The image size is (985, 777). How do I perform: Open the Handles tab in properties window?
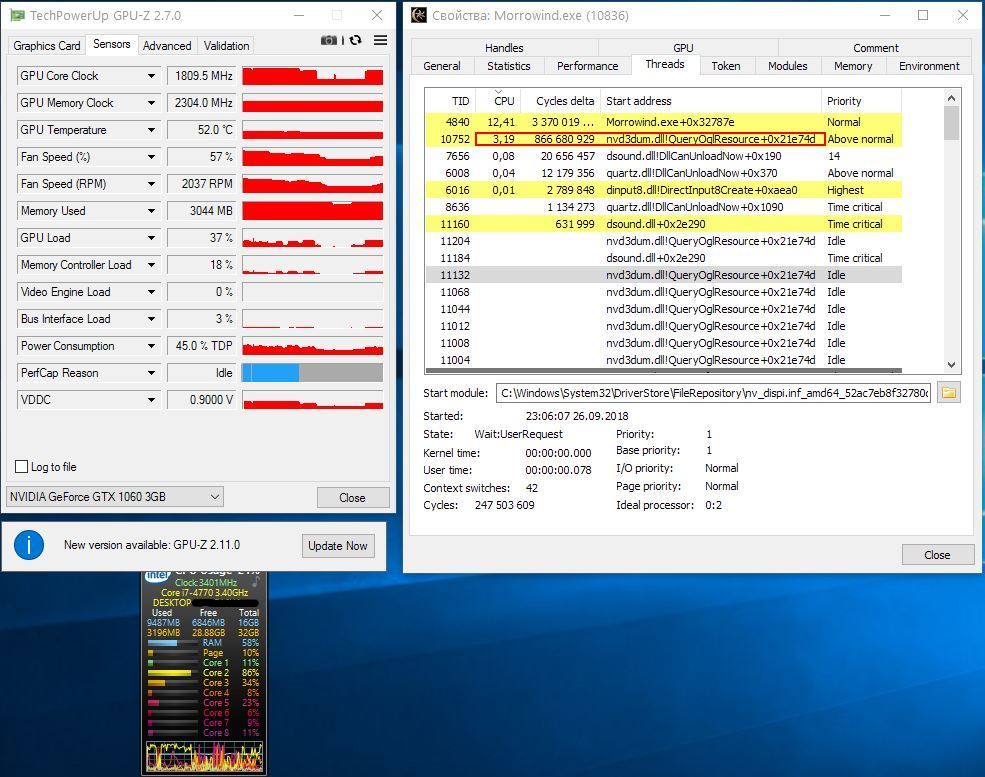[504, 48]
